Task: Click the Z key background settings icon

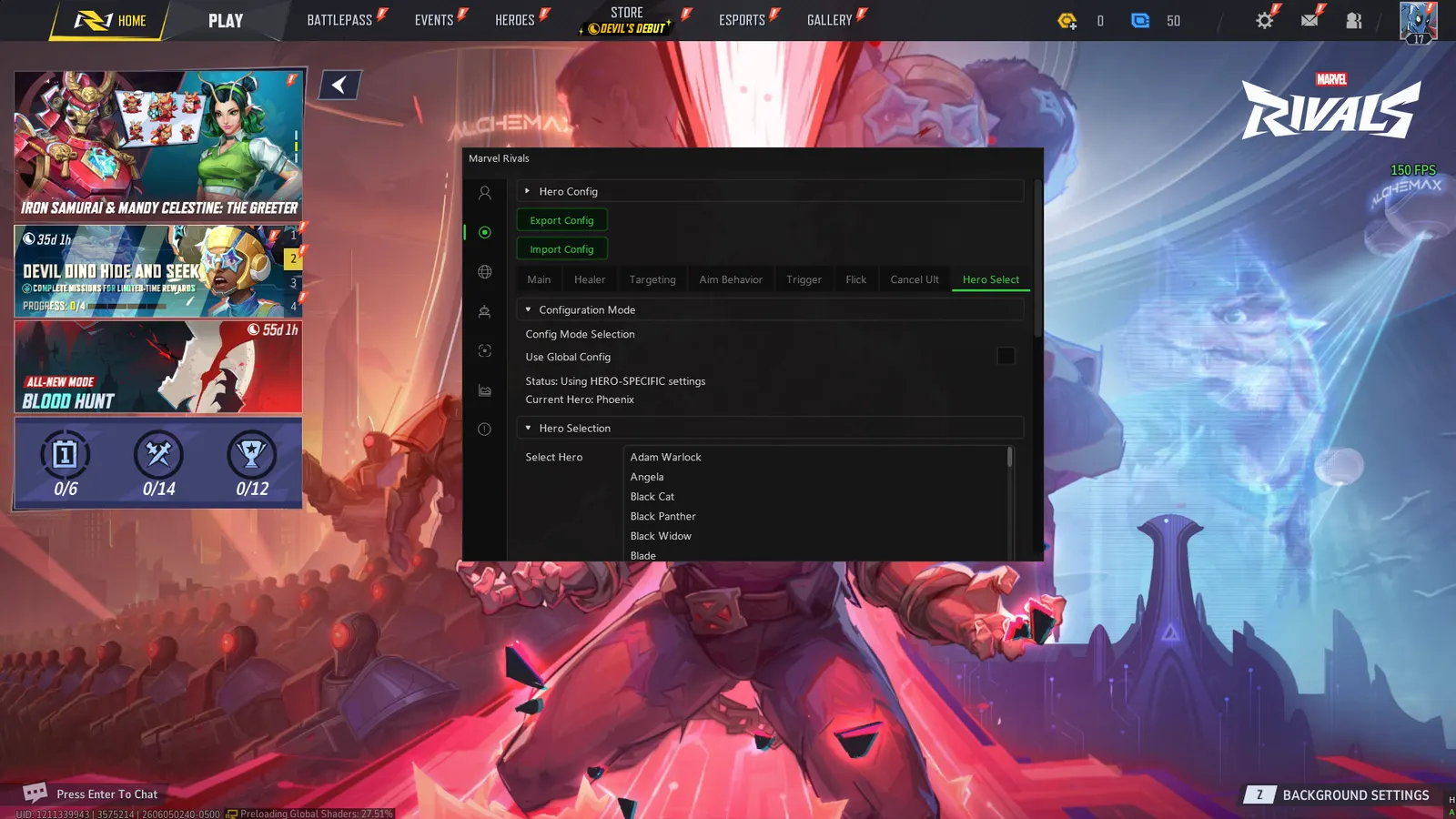Action: [x=1259, y=794]
